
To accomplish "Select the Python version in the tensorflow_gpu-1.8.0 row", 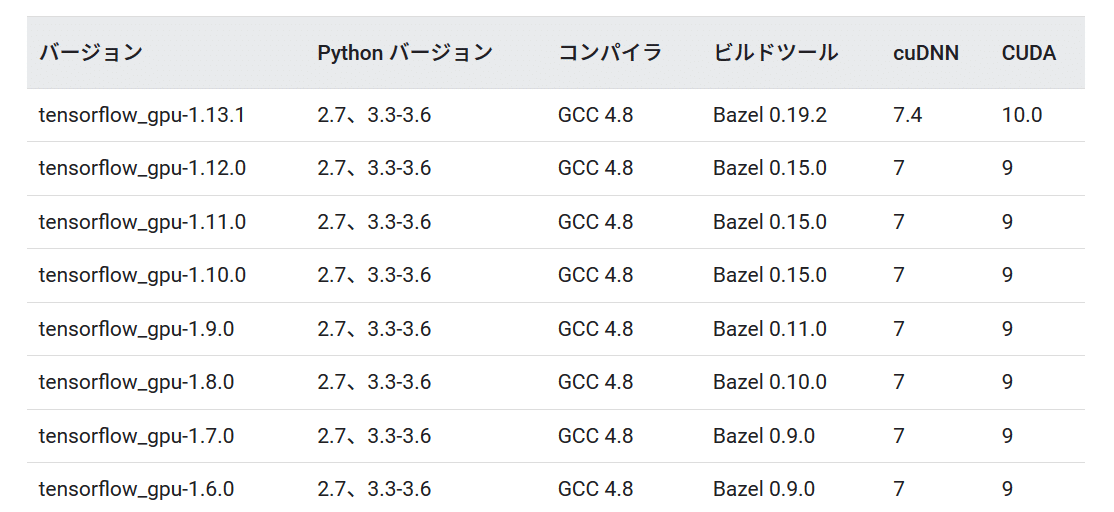I will click(x=374, y=382).
